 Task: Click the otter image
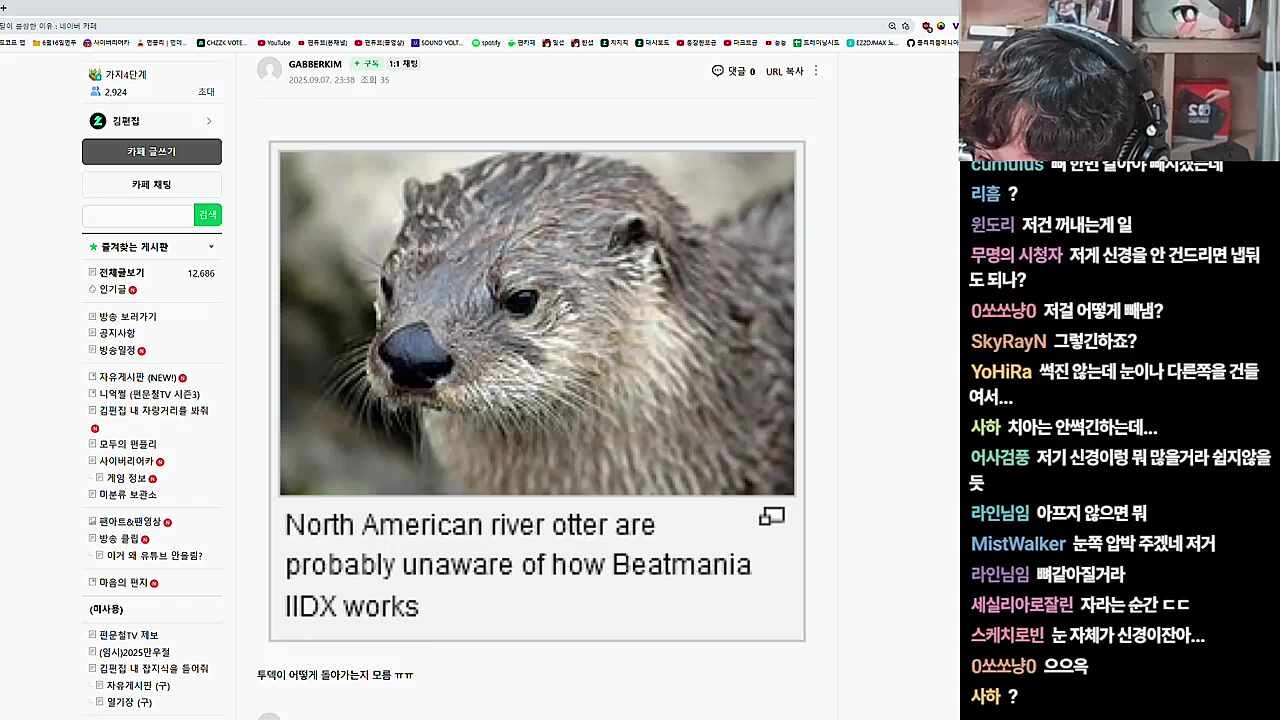tap(537, 323)
